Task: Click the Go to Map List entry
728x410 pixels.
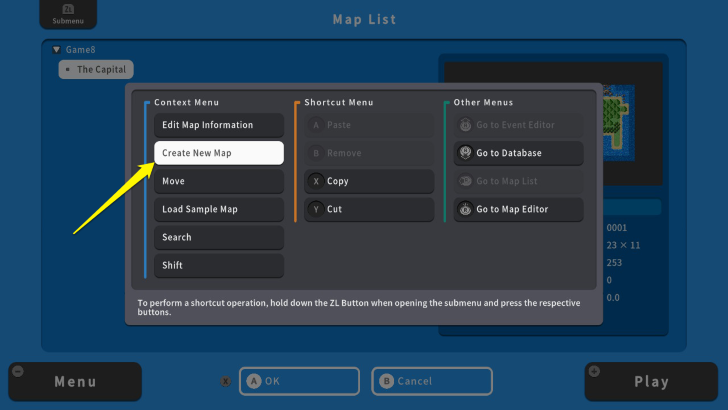Action: (x=519, y=181)
